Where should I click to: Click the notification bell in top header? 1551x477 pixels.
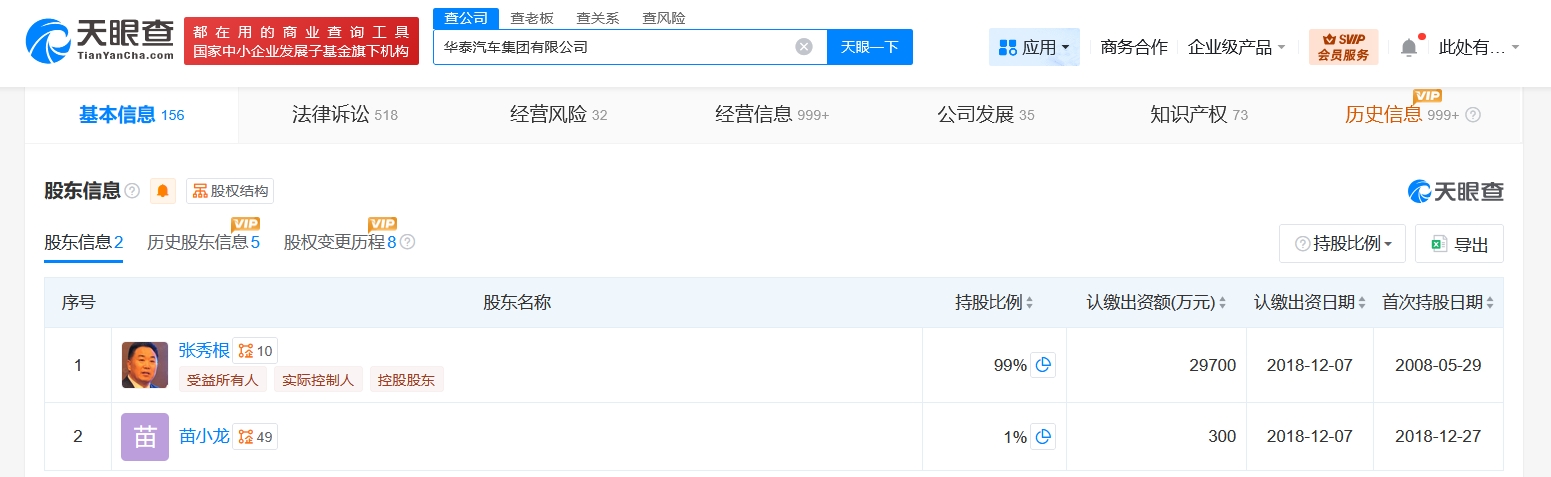1409,47
